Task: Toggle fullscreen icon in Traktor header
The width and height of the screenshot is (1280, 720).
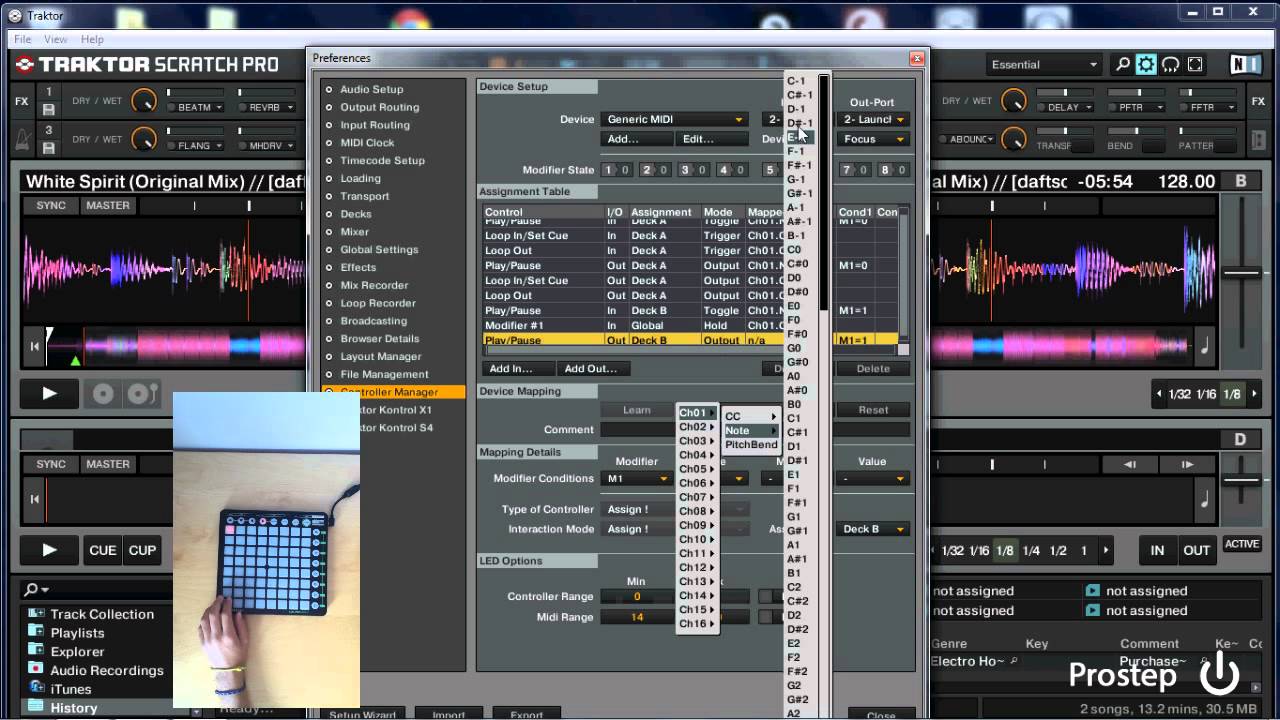Action: pos(1195,65)
